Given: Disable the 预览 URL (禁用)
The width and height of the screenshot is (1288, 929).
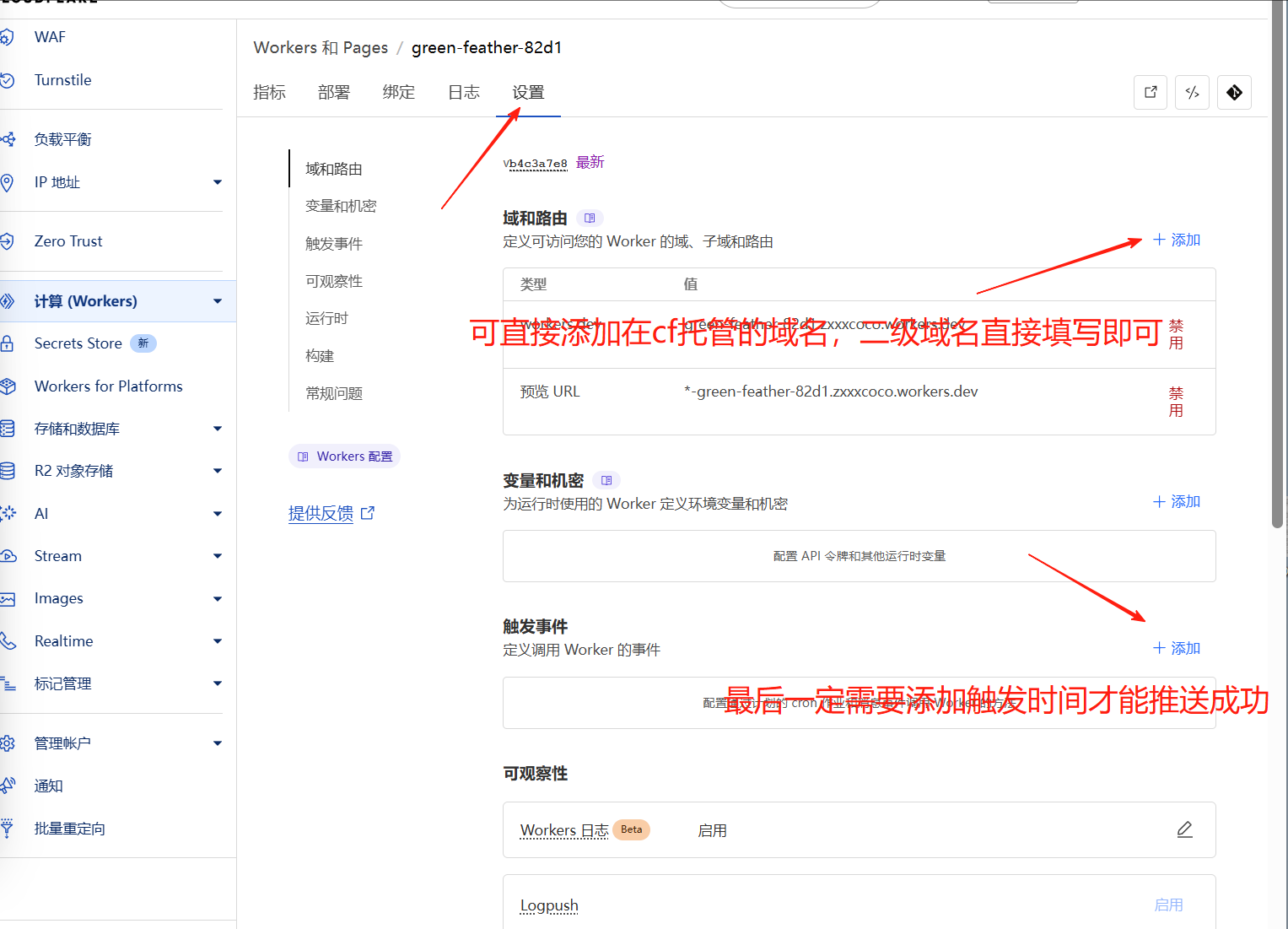Looking at the screenshot, I should click(x=1176, y=402).
